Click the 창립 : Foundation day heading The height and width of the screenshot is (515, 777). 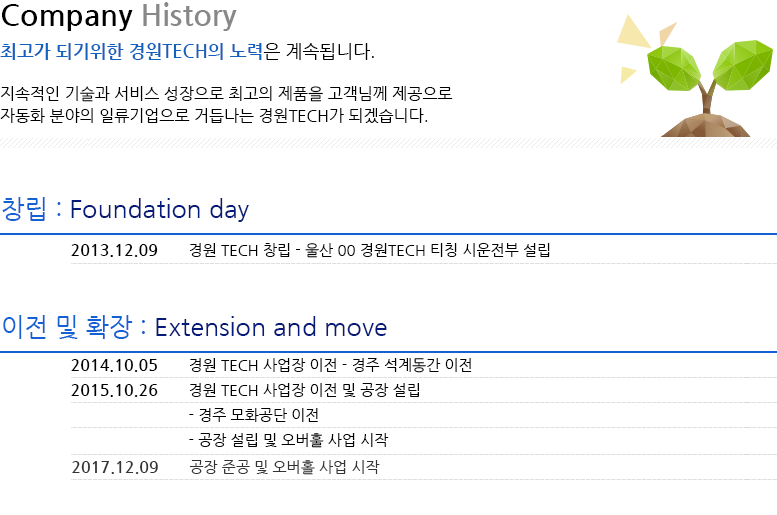click(124, 209)
